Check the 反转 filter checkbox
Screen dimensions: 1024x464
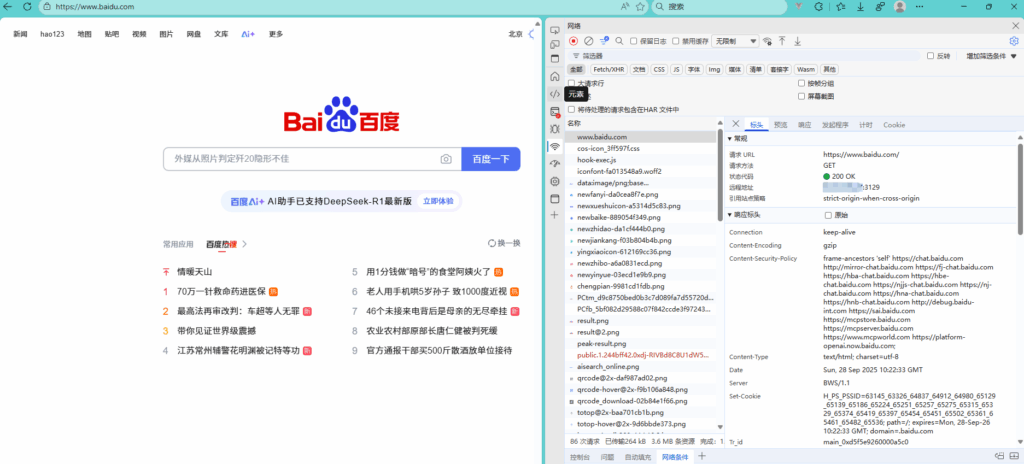point(931,56)
